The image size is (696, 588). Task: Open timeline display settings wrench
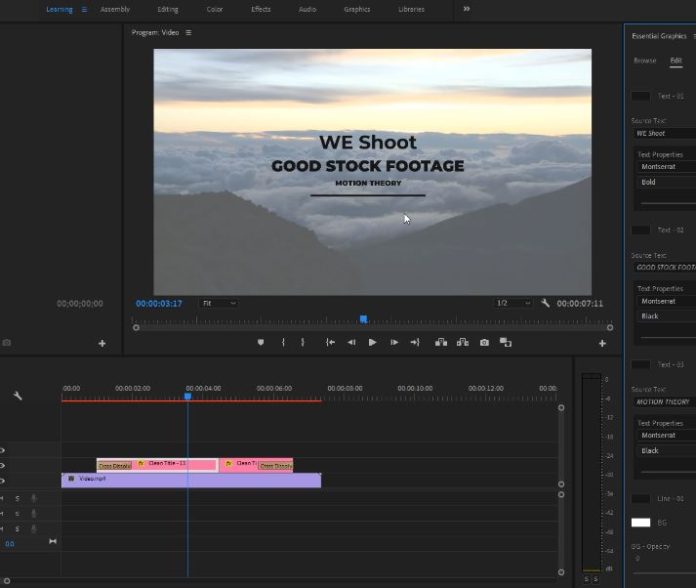(x=17, y=396)
